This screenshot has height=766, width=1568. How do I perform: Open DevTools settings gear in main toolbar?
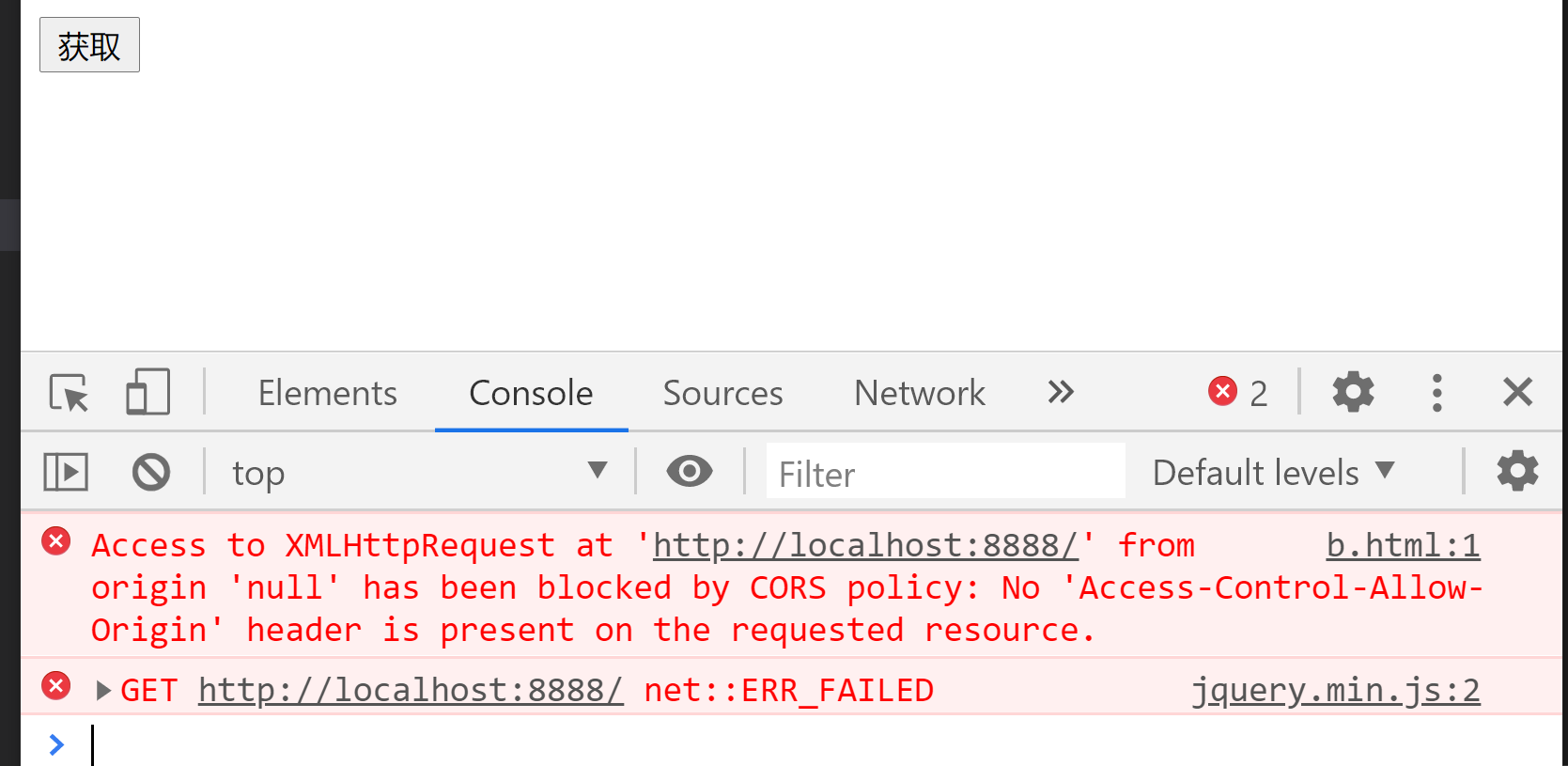click(1353, 392)
